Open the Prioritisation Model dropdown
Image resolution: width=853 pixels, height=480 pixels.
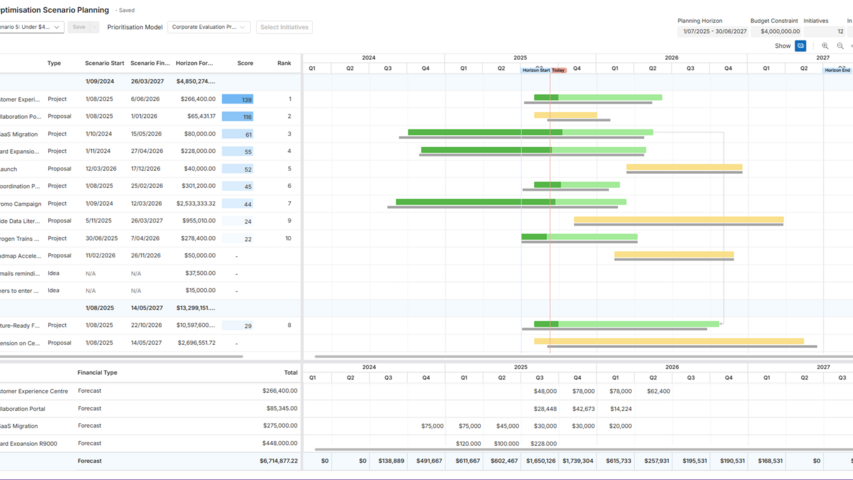pyautogui.click(x=209, y=27)
